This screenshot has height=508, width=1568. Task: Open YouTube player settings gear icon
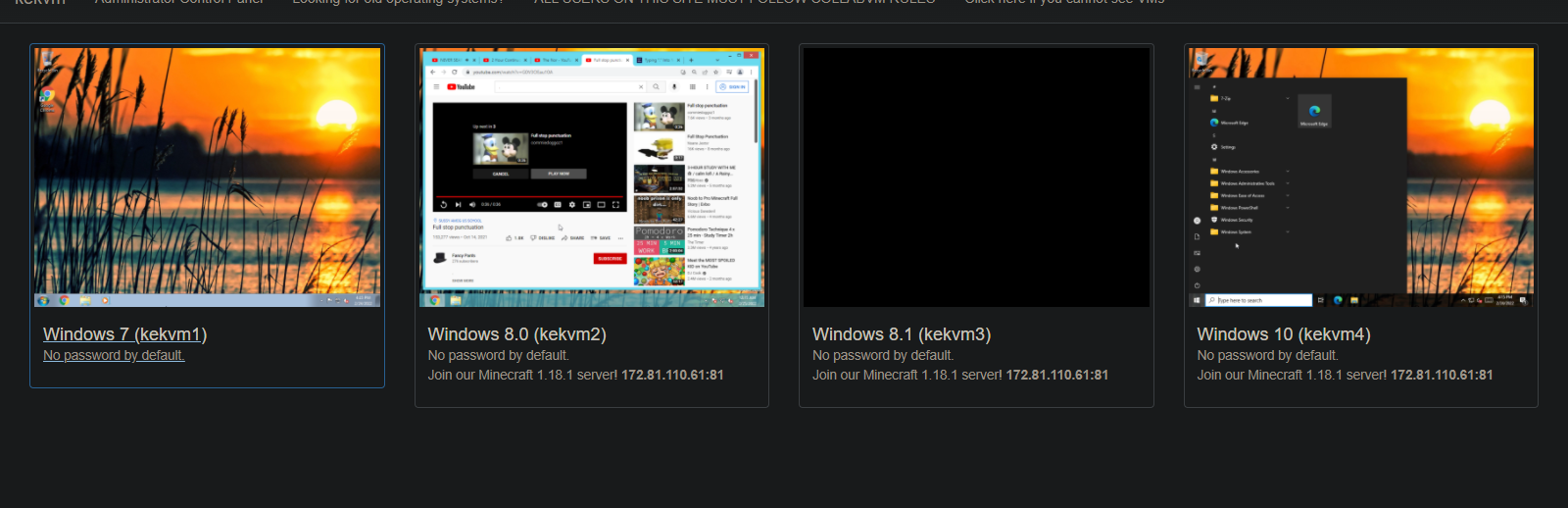pos(571,205)
